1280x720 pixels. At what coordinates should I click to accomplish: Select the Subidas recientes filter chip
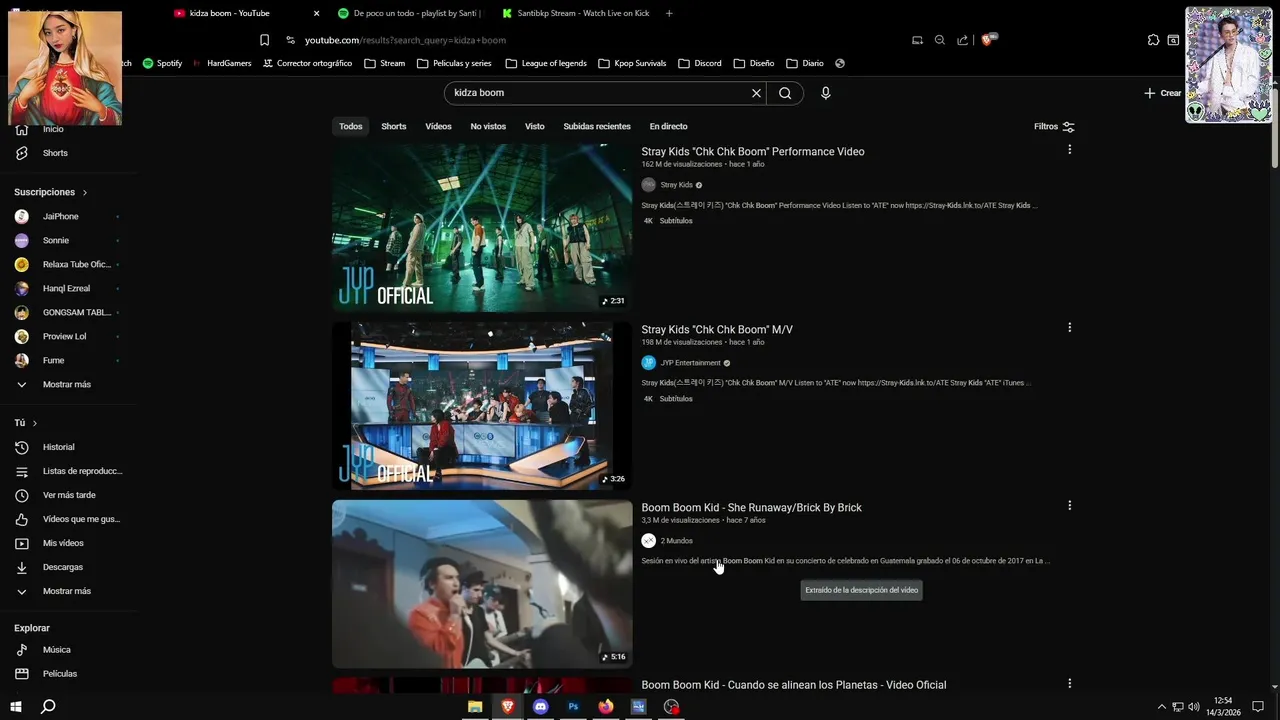(x=597, y=127)
